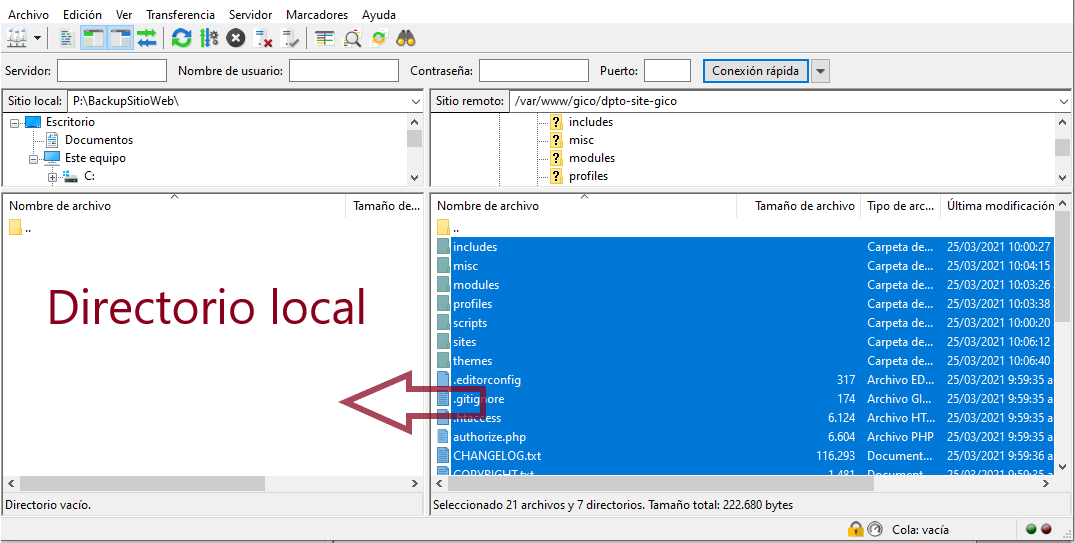The height and width of the screenshot is (543, 1075).
Task: Open the Site Manager icon
Action: click(17, 38)
